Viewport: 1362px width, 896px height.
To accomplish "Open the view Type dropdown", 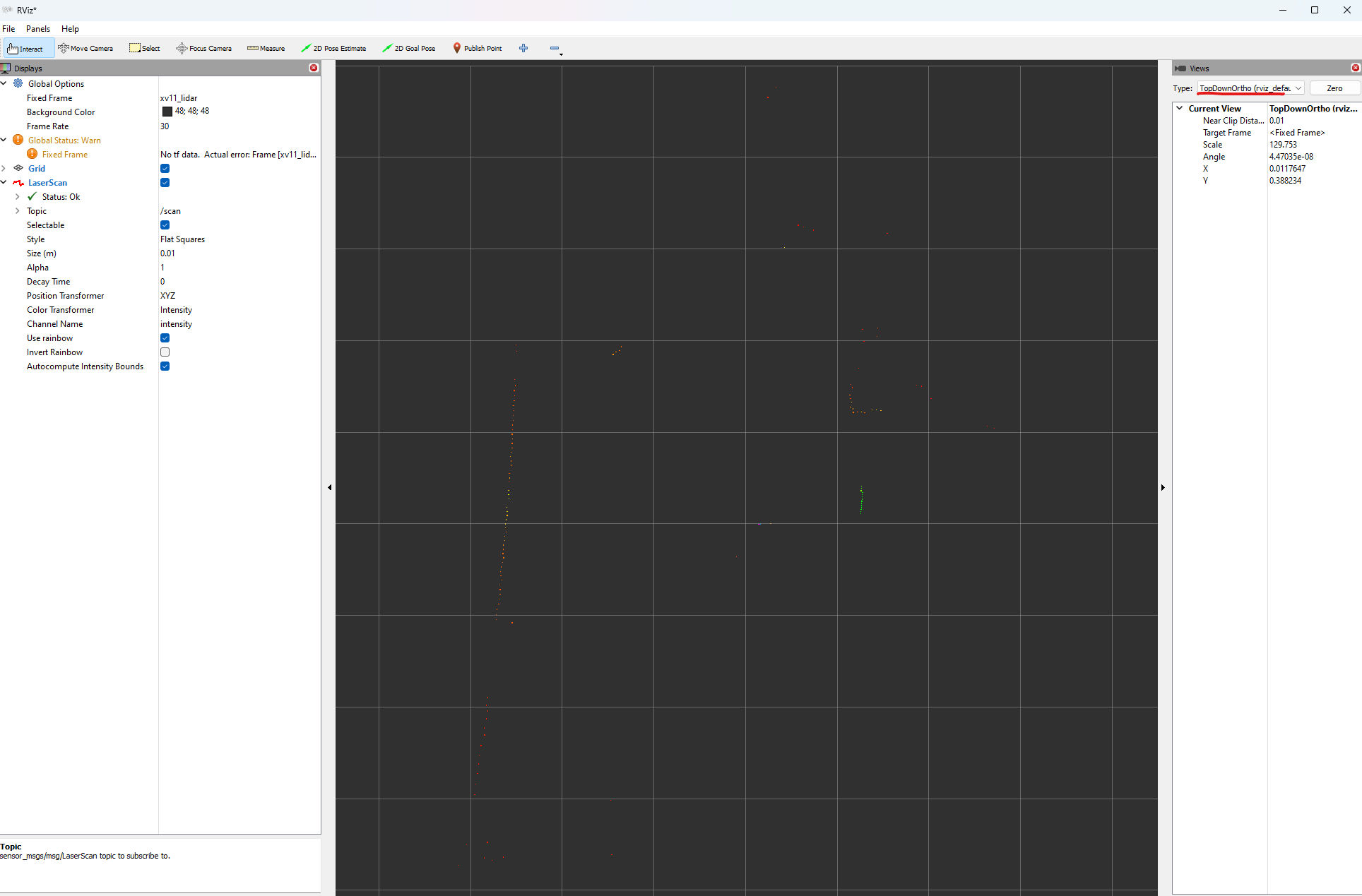I will (x=1250, y=88).
